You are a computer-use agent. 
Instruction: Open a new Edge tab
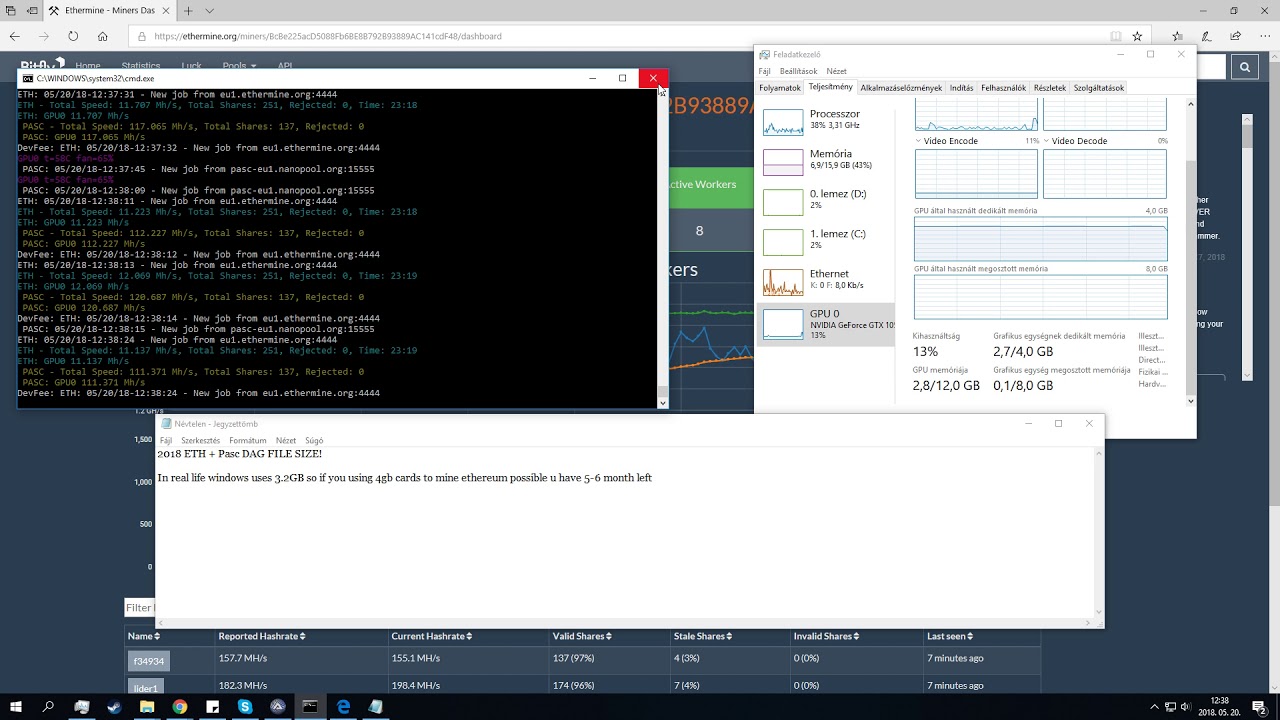click(188, 11)
